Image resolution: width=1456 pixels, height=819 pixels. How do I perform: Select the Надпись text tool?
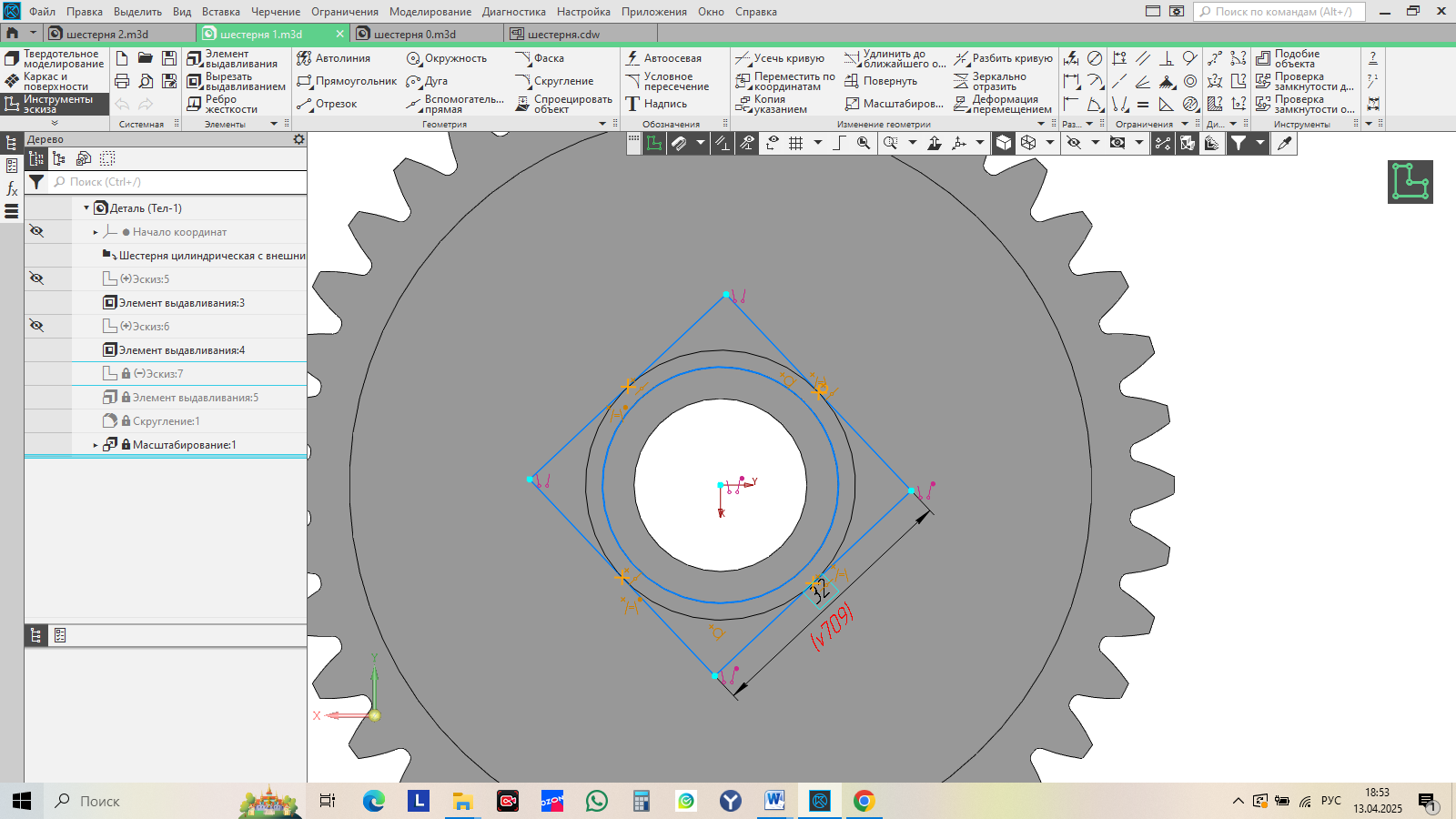coord(656,104)
